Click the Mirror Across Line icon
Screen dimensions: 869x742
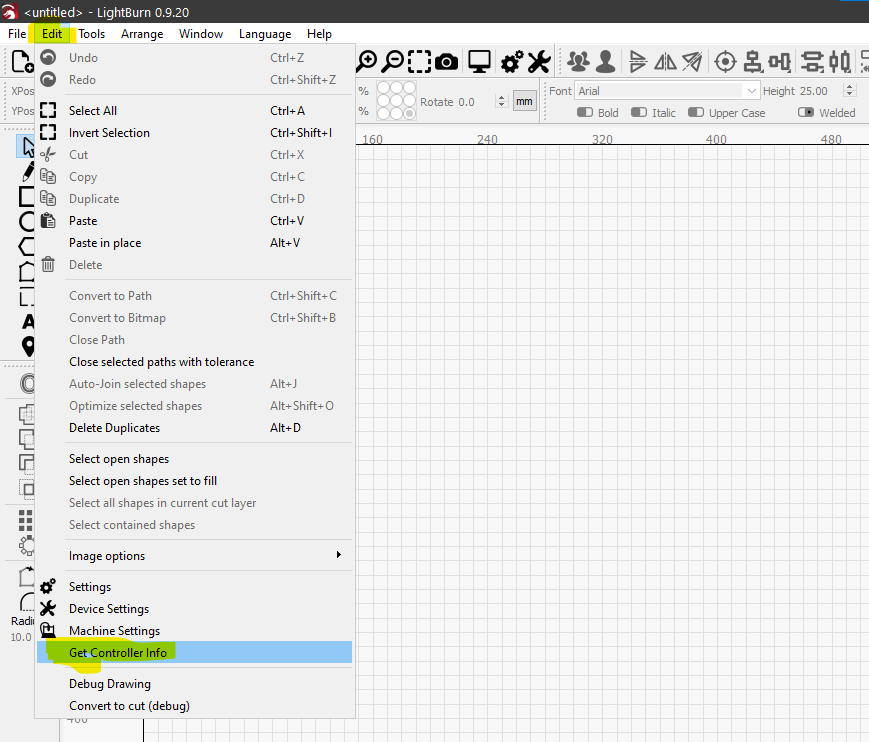coord(692,62)
